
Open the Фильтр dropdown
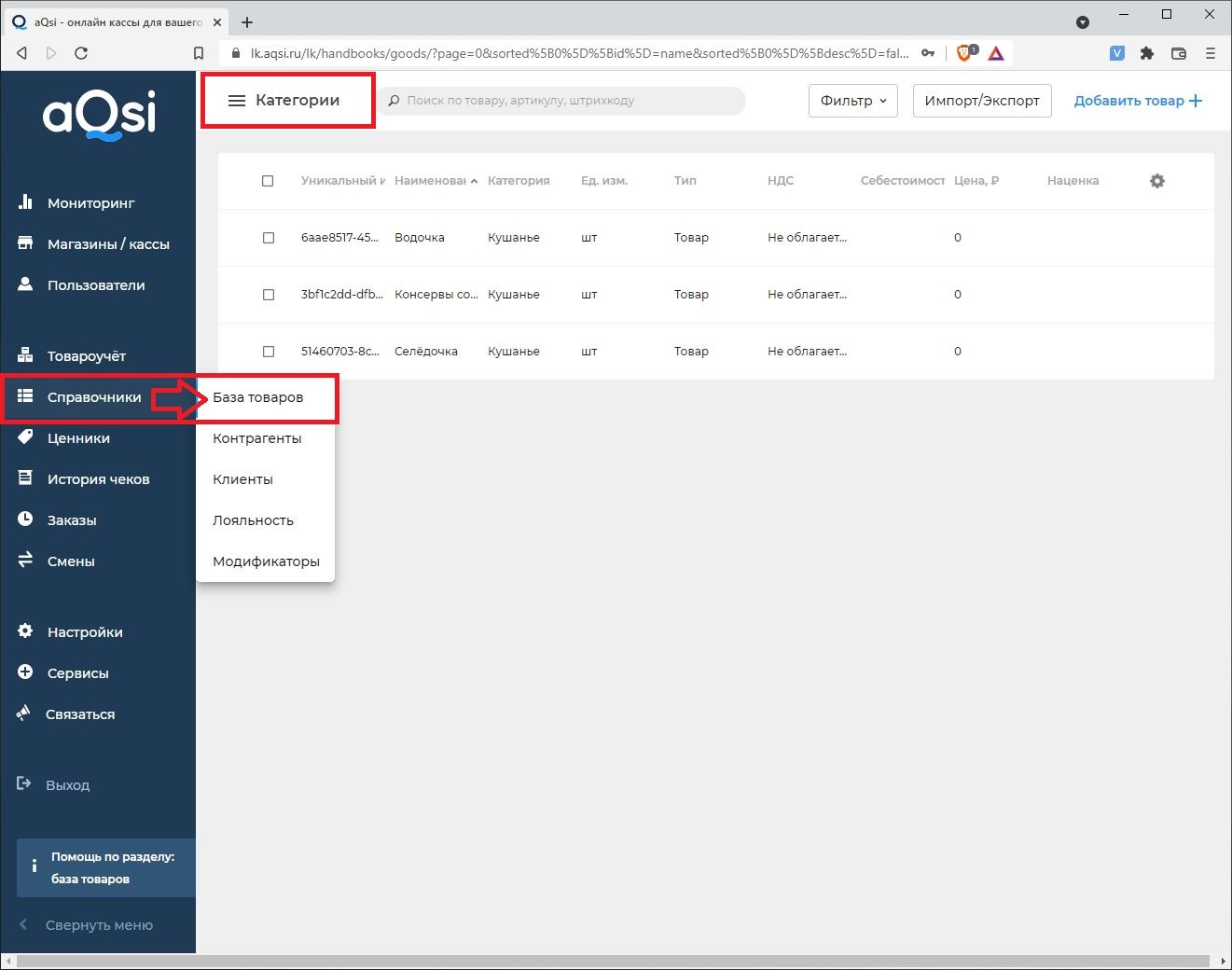[x=852, y=101]
